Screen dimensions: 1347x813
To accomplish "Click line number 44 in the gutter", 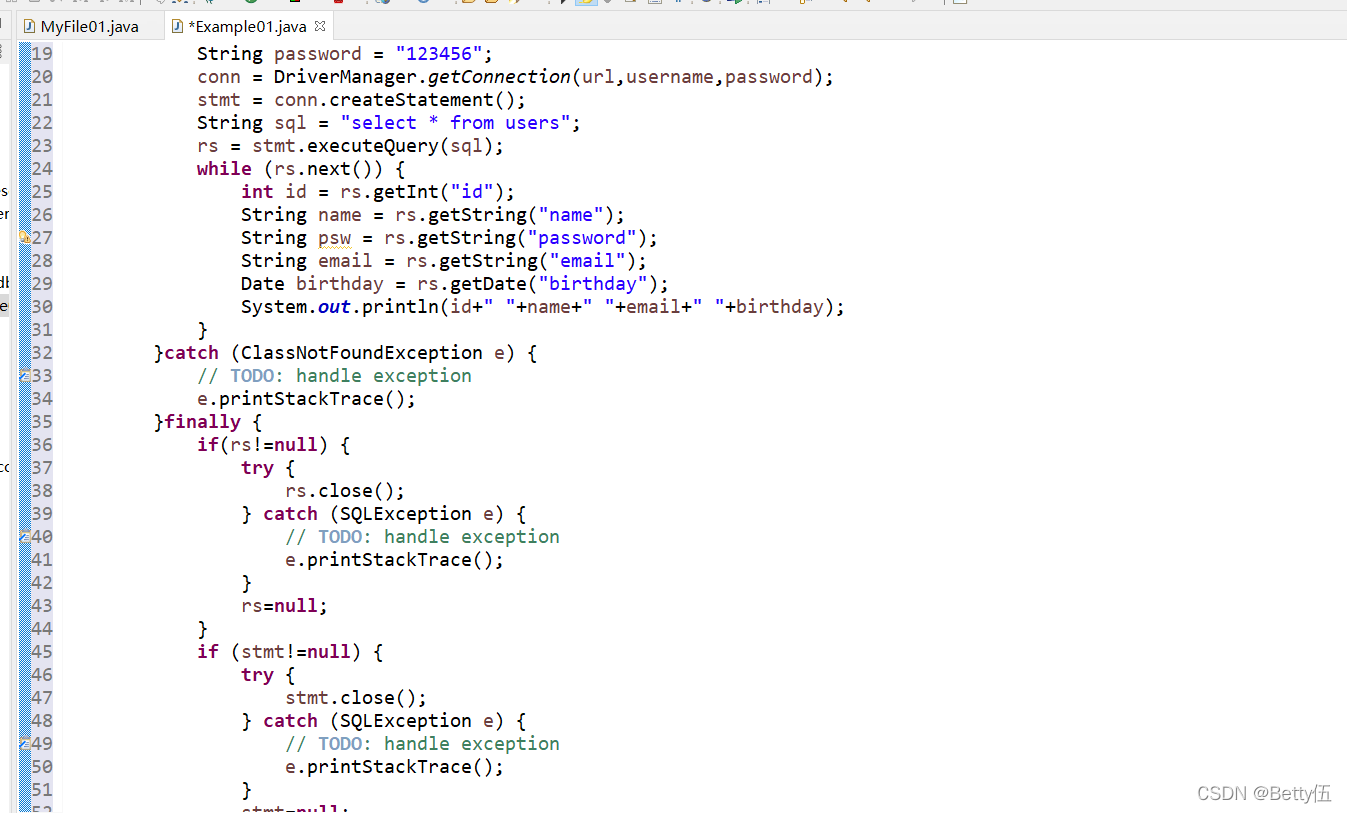I will (42, 629).
